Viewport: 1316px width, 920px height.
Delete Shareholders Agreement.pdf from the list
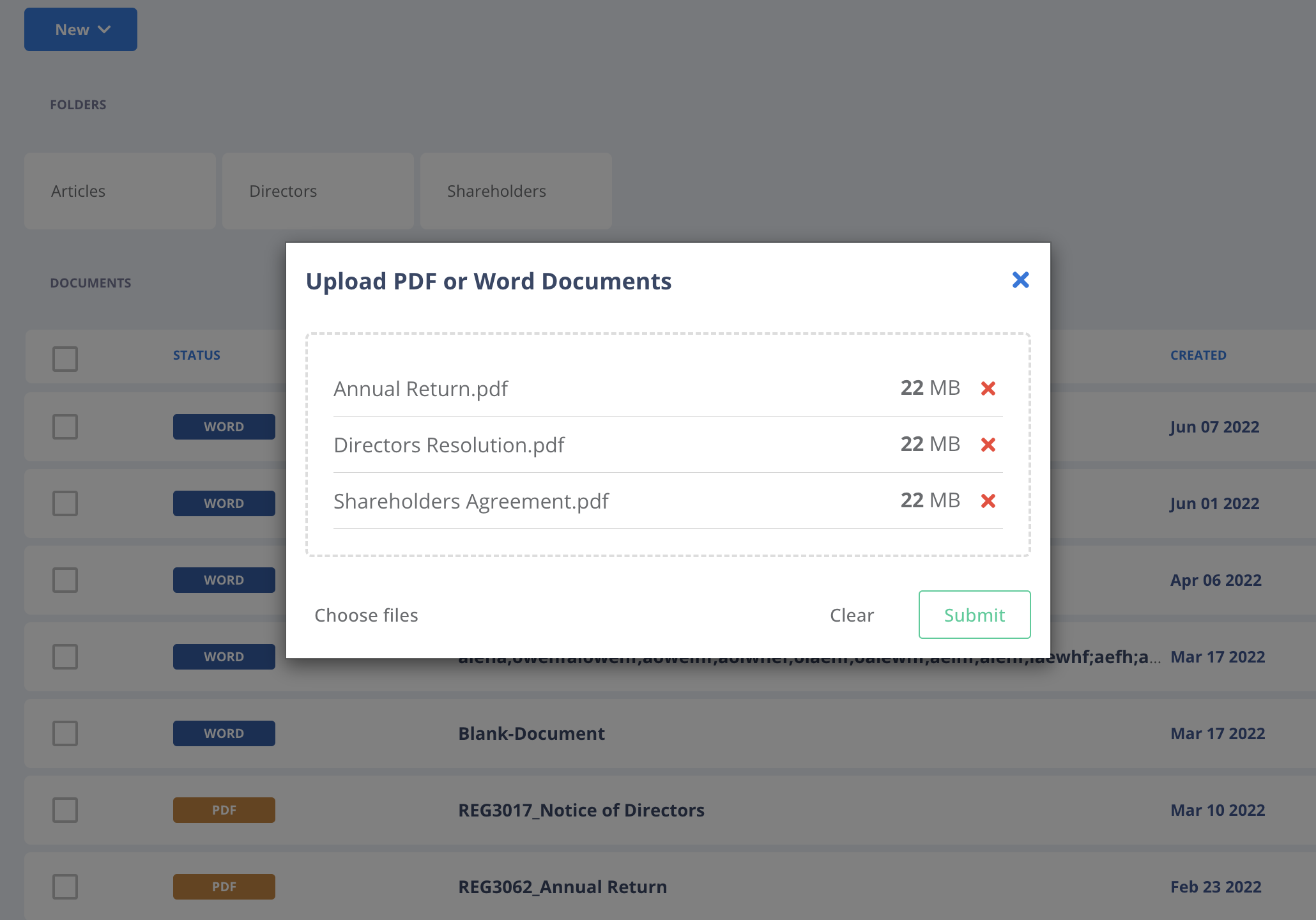pos(988,501)
